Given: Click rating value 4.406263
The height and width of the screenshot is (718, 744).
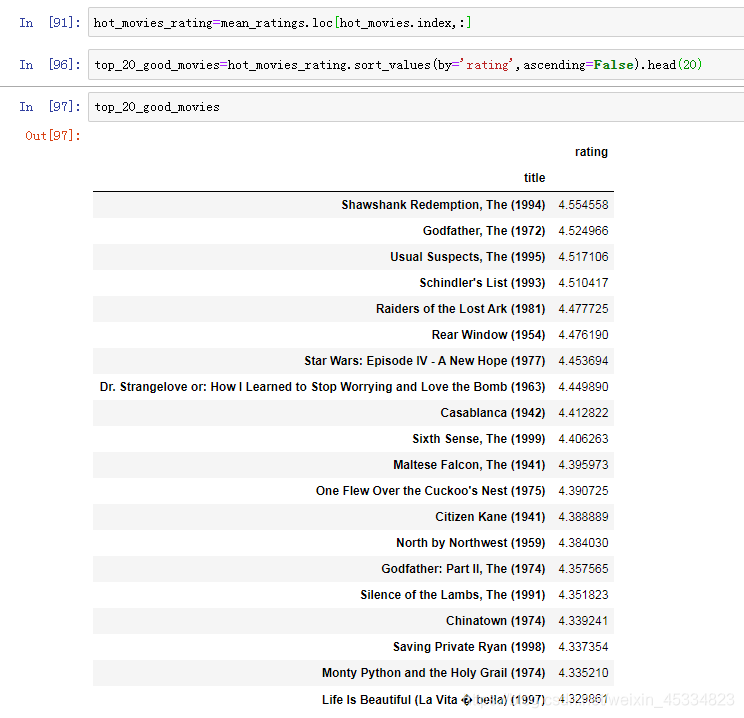Looking at the screenshot, I should pyautogui.click(x=583, y=439).
